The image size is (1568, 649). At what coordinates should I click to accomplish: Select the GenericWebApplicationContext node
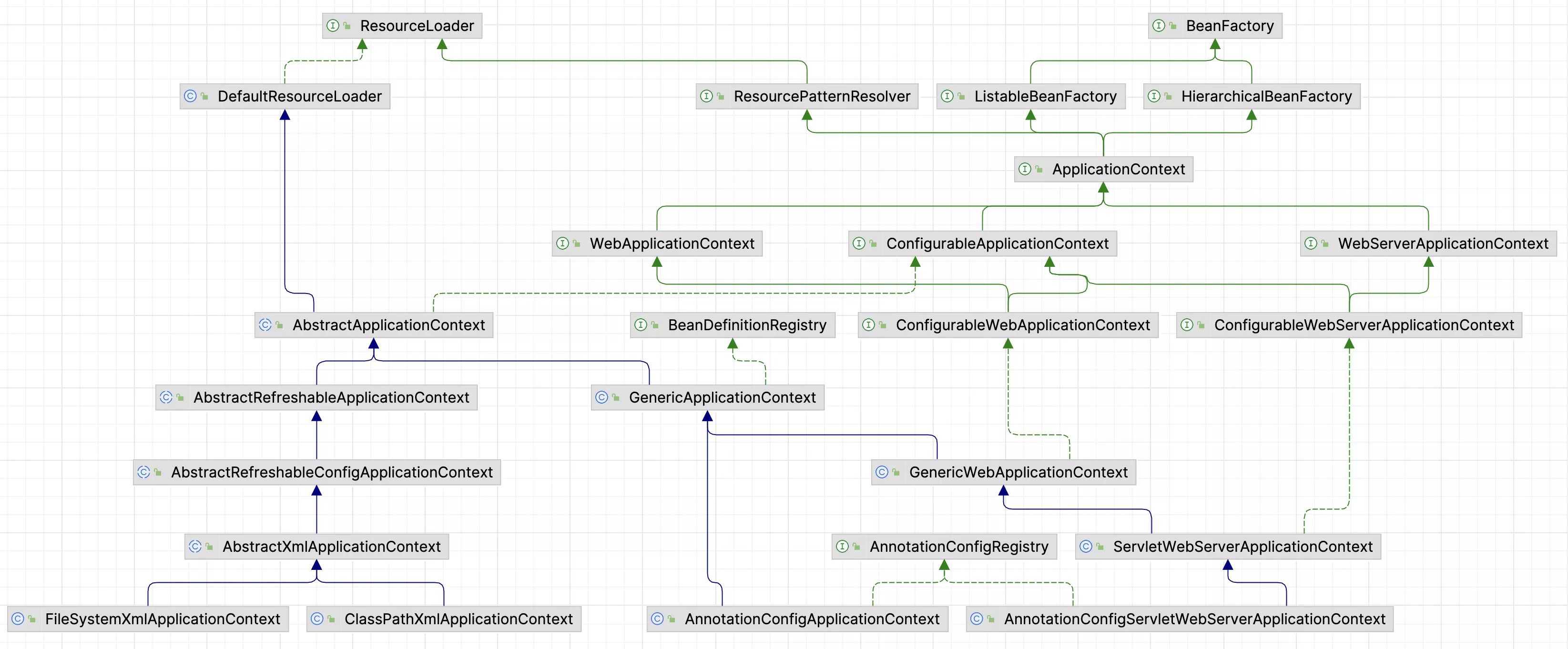(x=1004, y=472)
